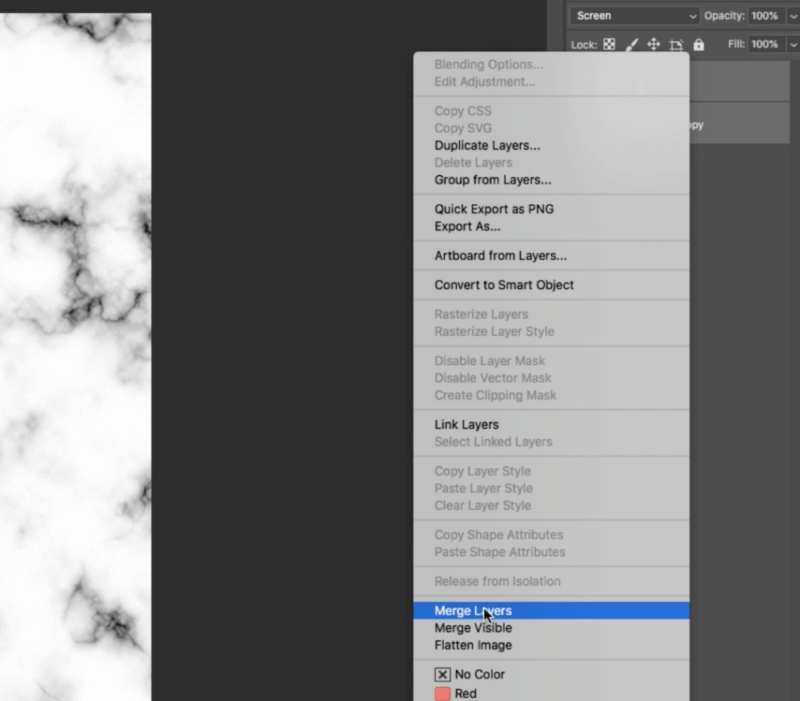Choose Convert to Smart Object
Image resolution: width=800 pixels, height=701 pixels.
coord(505,284)
